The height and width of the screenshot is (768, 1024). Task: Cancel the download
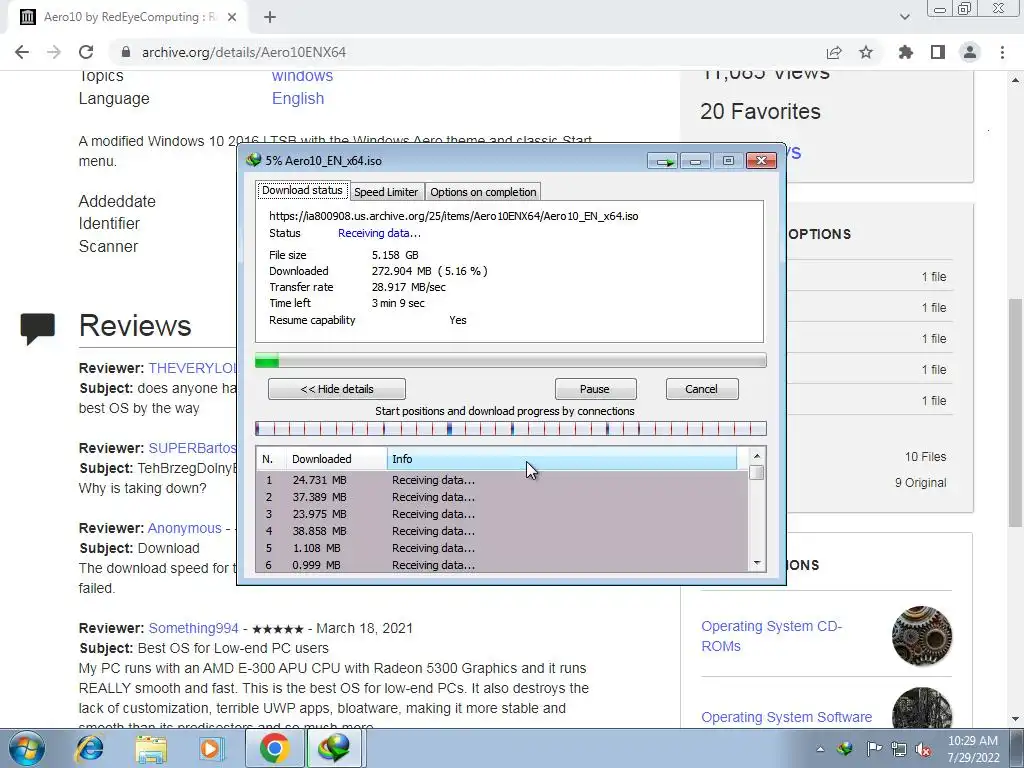tap(701, 389)
